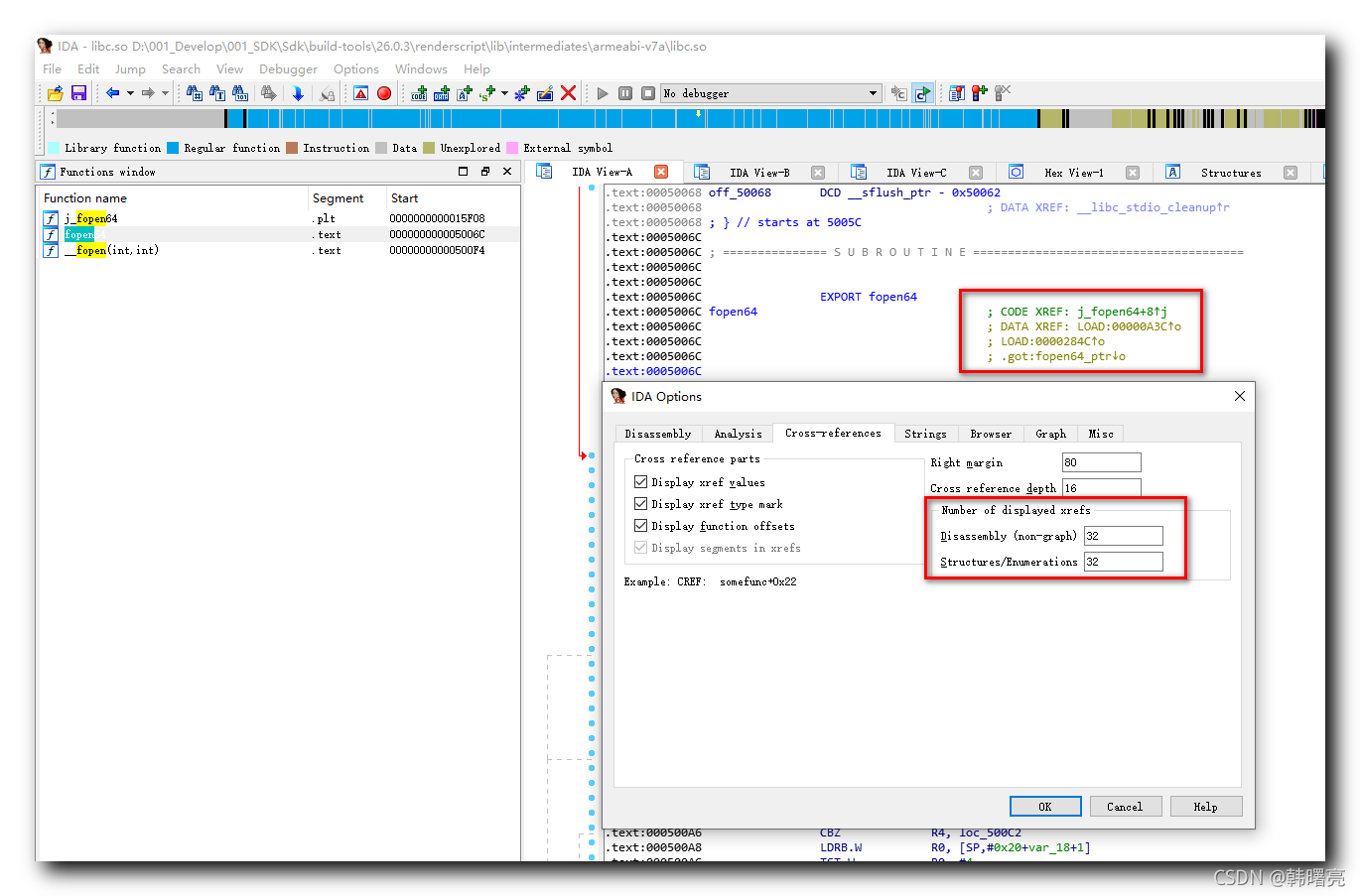Select the Misc tab in IDA Options

(x=1101, y=434)
